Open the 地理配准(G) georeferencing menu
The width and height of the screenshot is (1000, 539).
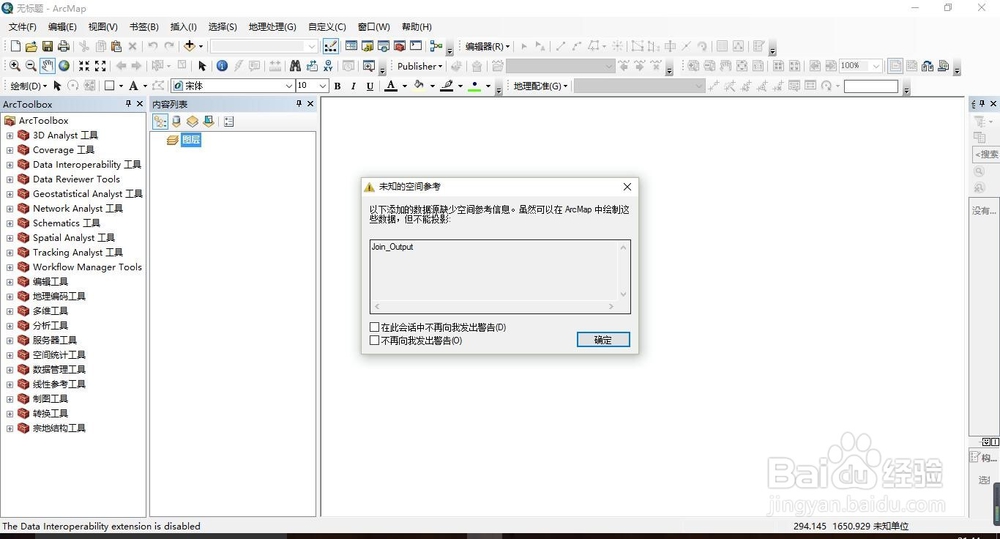point(540,86)
